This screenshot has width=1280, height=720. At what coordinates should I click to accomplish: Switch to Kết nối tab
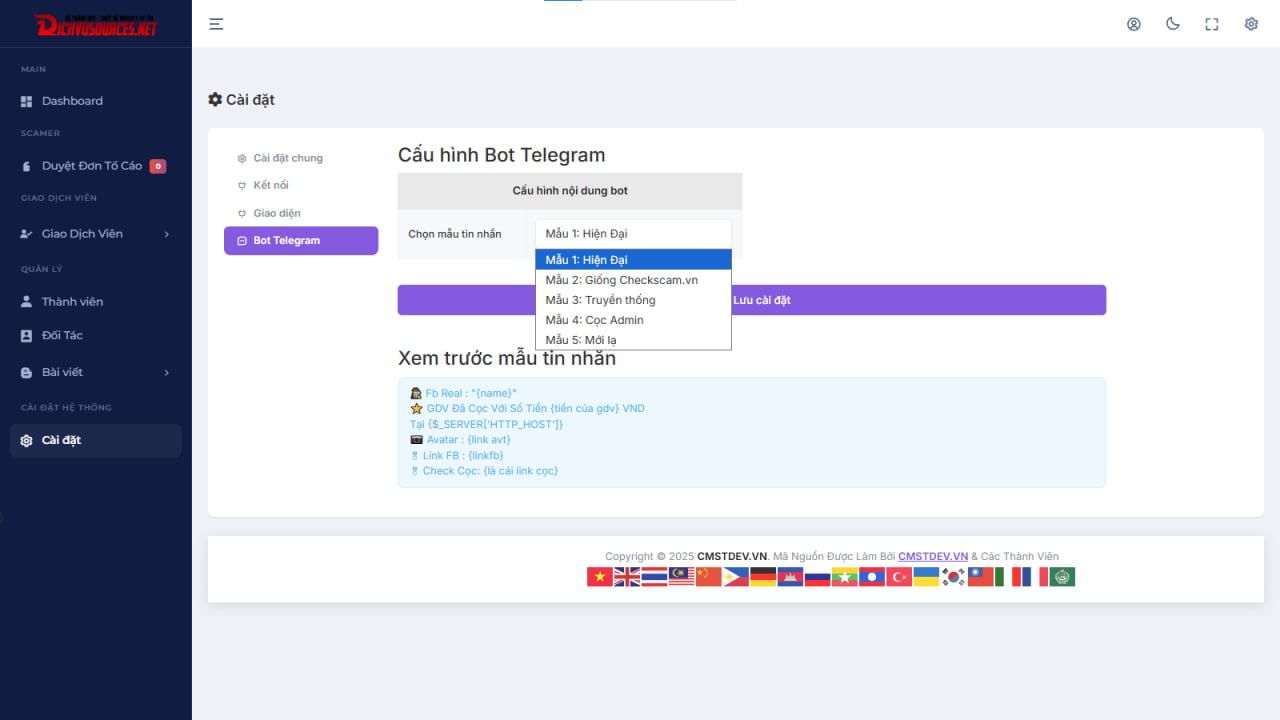click(271, 186)
